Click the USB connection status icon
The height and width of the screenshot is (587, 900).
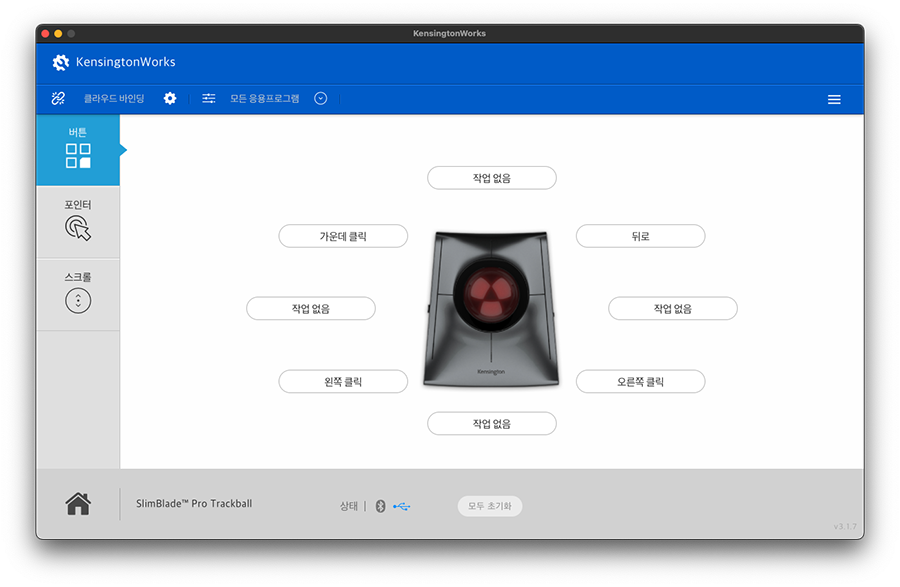point(402,506)
